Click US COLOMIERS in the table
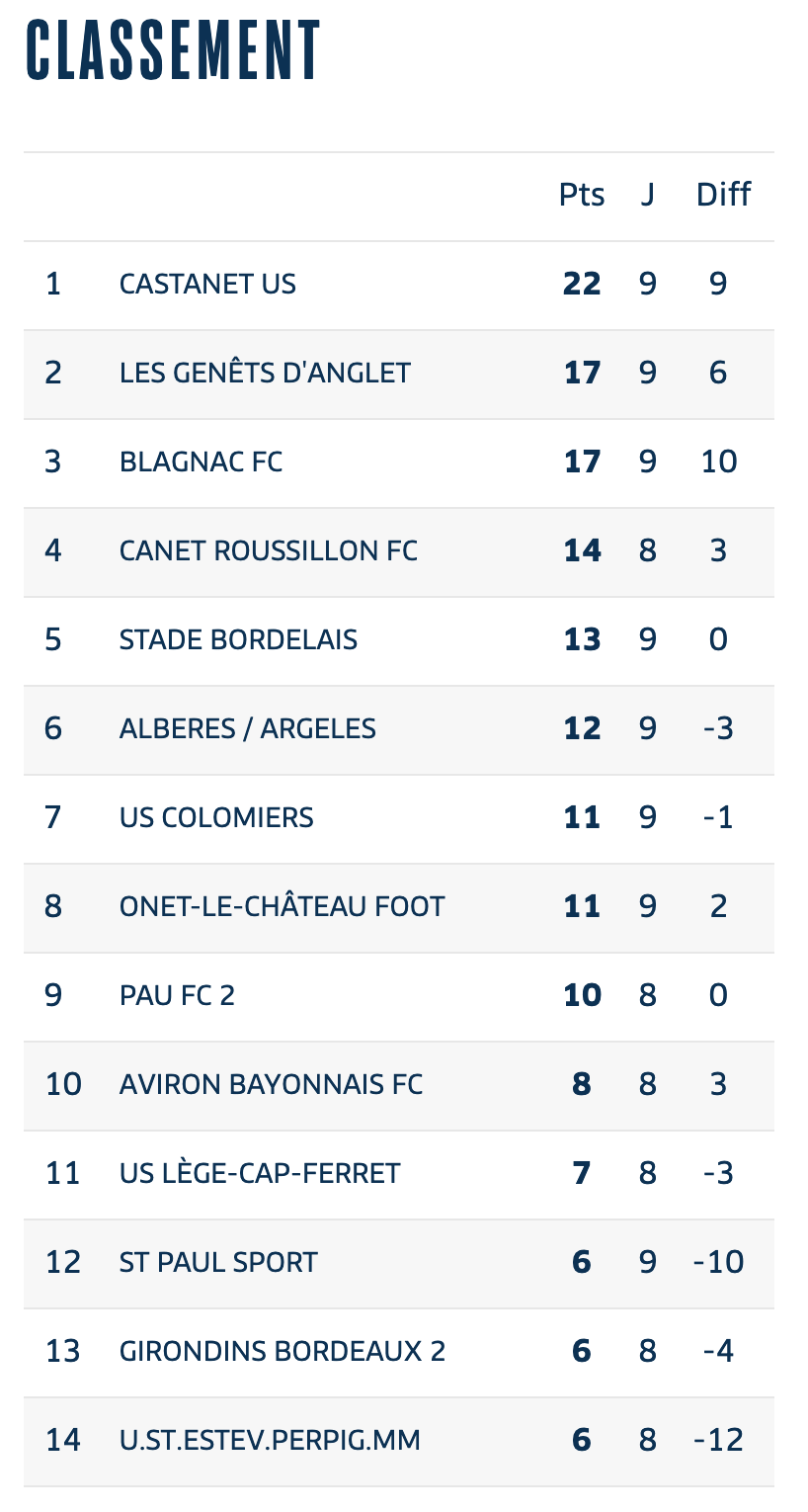808x1512 pixels. pyautogui.click(x=216, y=817)
